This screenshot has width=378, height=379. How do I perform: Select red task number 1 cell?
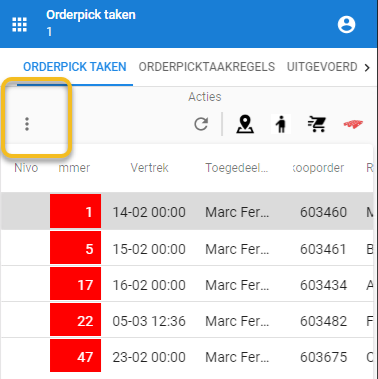[76, 211]
